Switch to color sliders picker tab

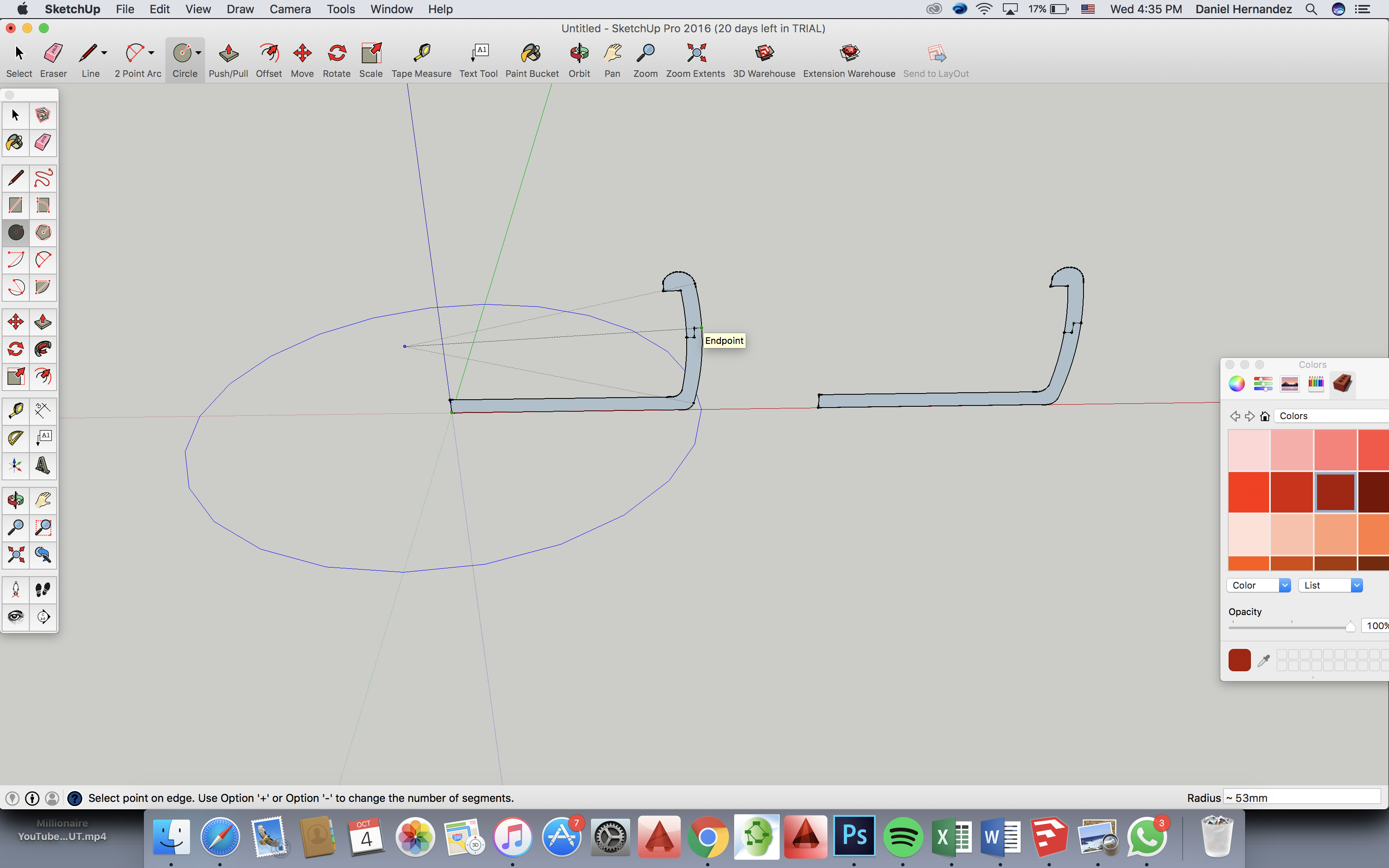pyautogui.click(x=1263, y=384)
